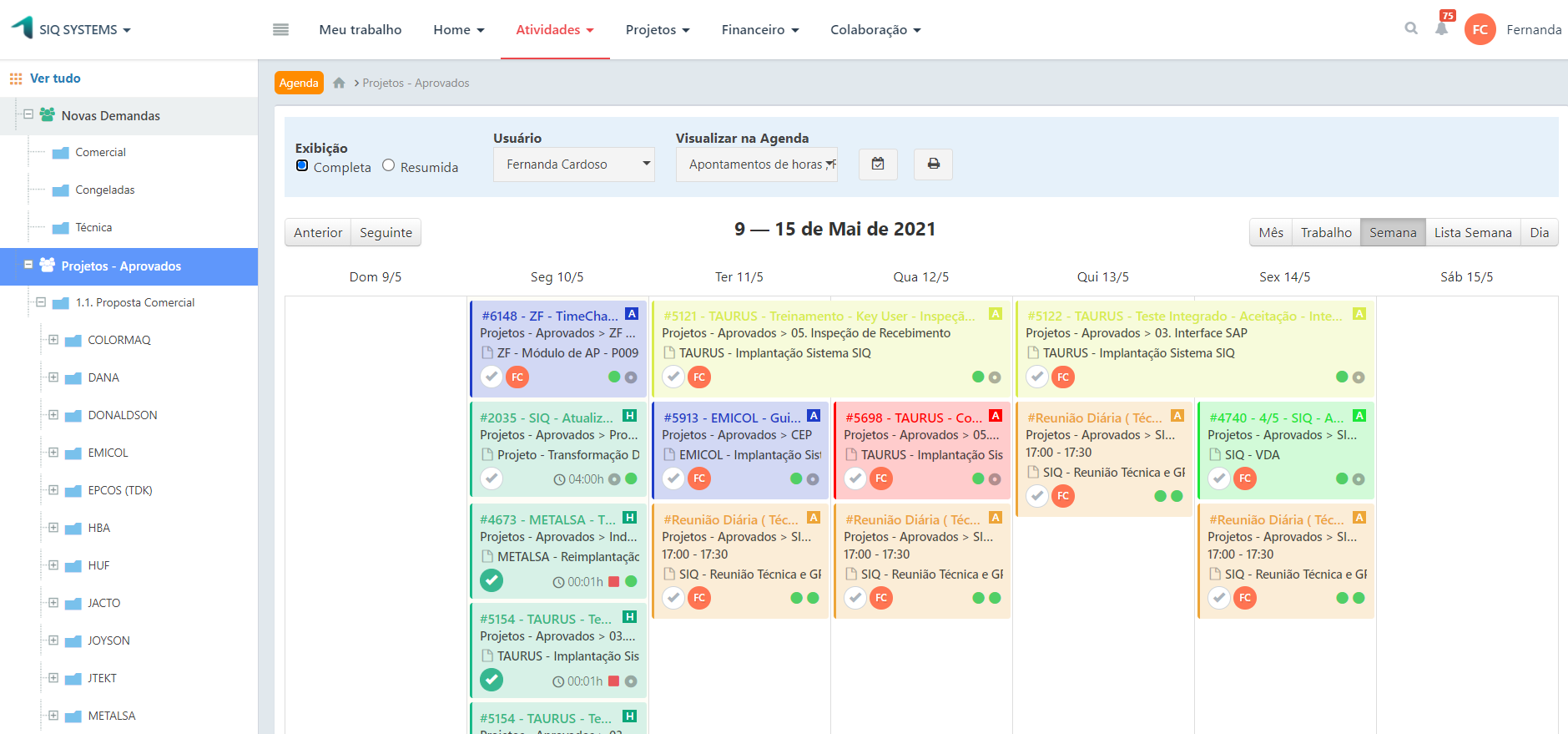Click the Ver tudo link
Image resolution: width=1568 pixels, height=734 pixels.
55,78
